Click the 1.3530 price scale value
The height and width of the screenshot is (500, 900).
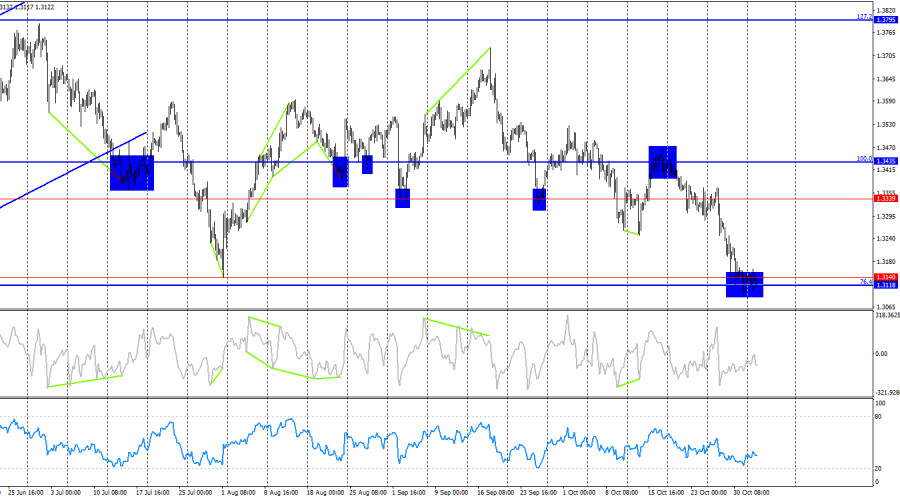click(x=886, y=124)
